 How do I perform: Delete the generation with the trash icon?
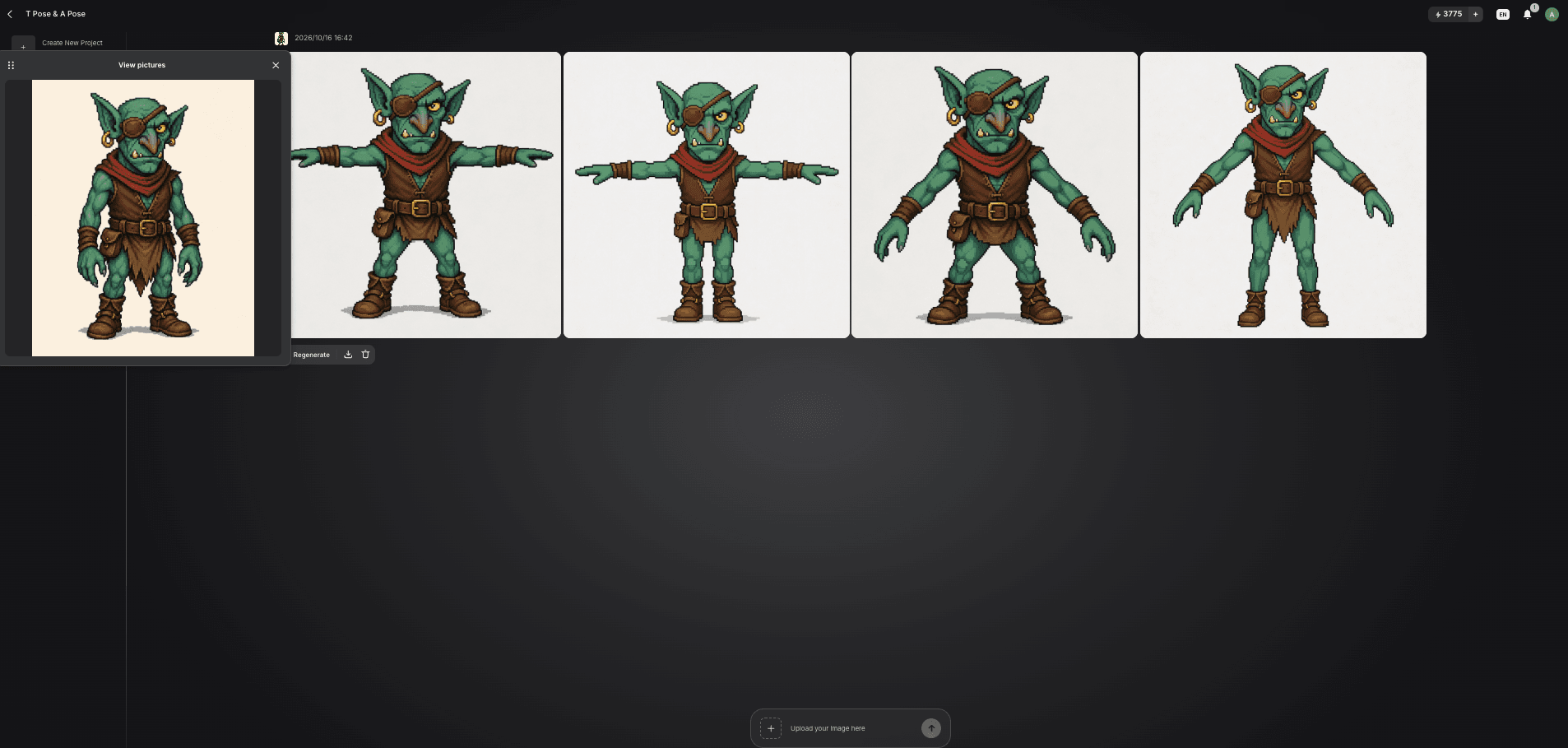tap(365, 355)
